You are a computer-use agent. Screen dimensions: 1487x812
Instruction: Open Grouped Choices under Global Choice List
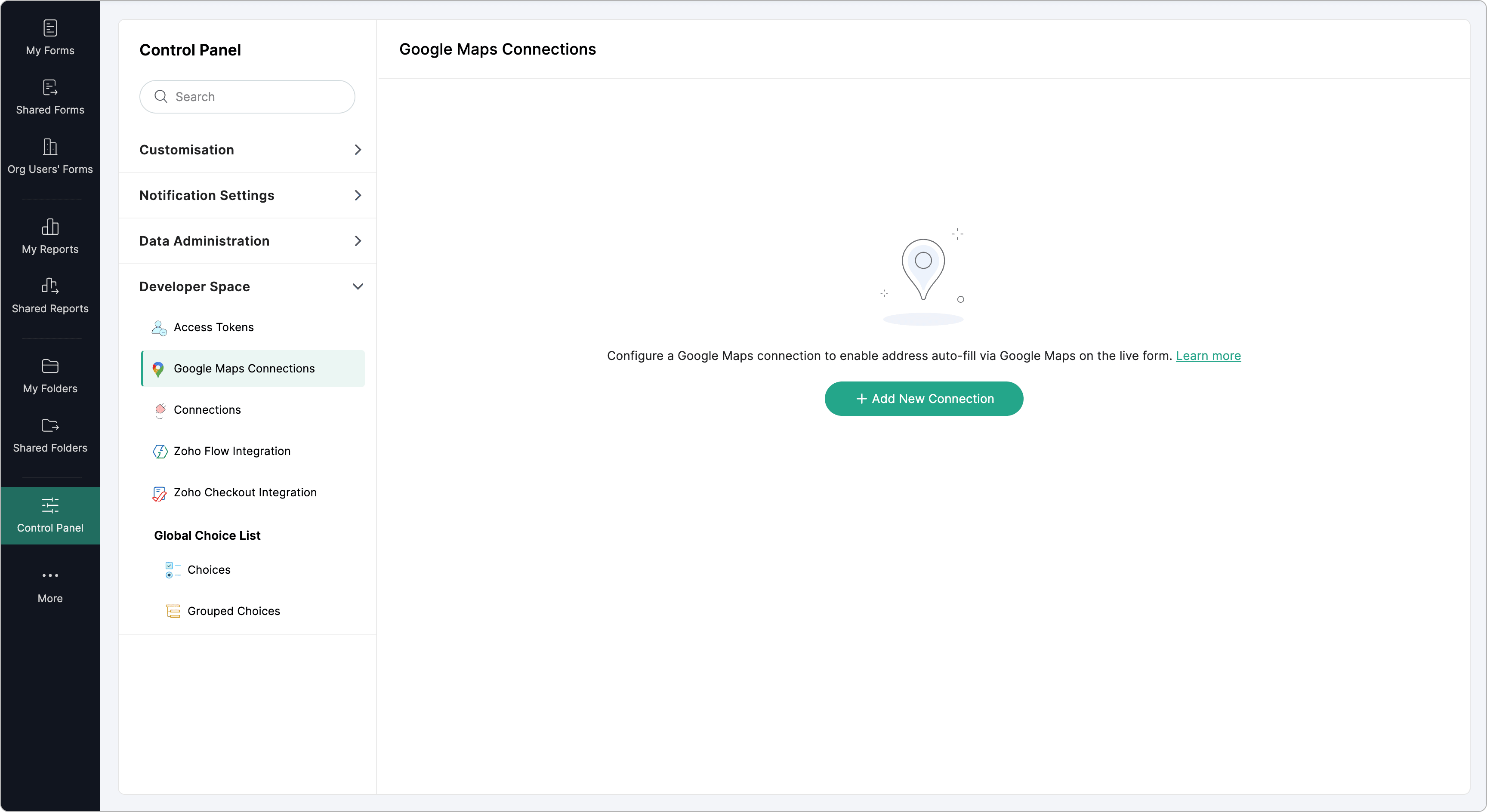(233, 611)
